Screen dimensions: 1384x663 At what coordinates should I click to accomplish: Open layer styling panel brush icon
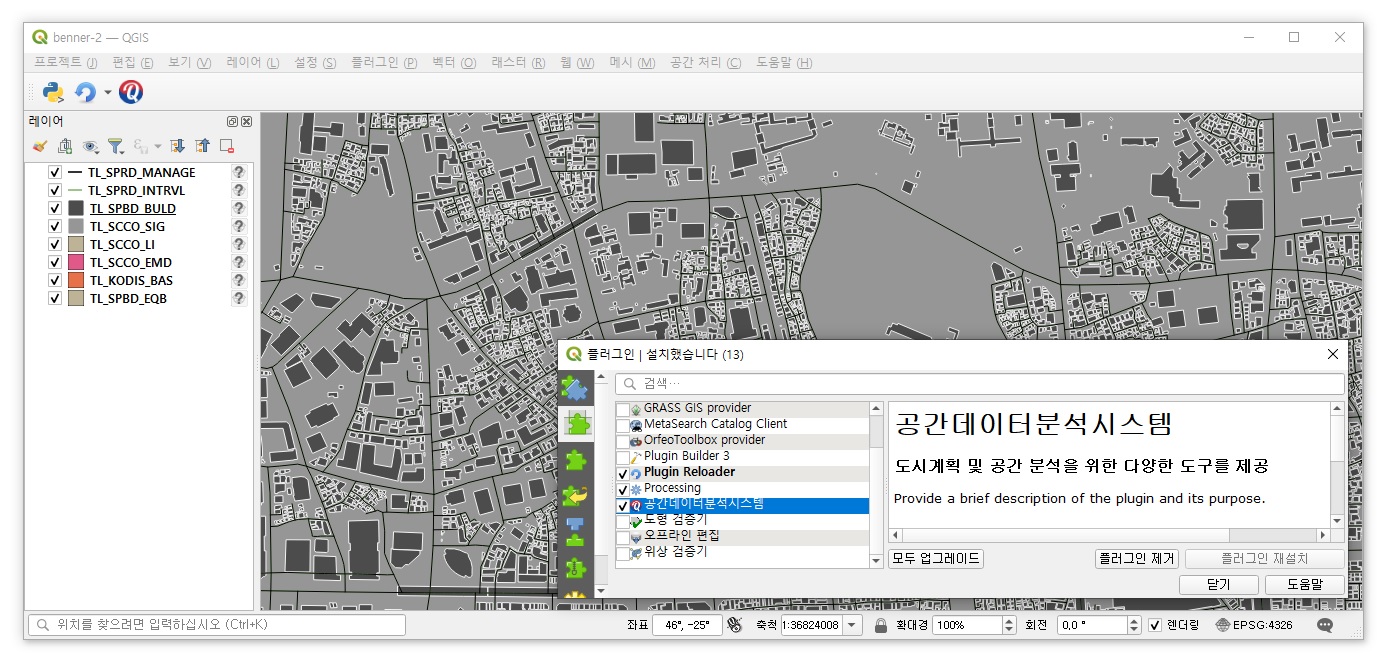(x=40, y=146)
